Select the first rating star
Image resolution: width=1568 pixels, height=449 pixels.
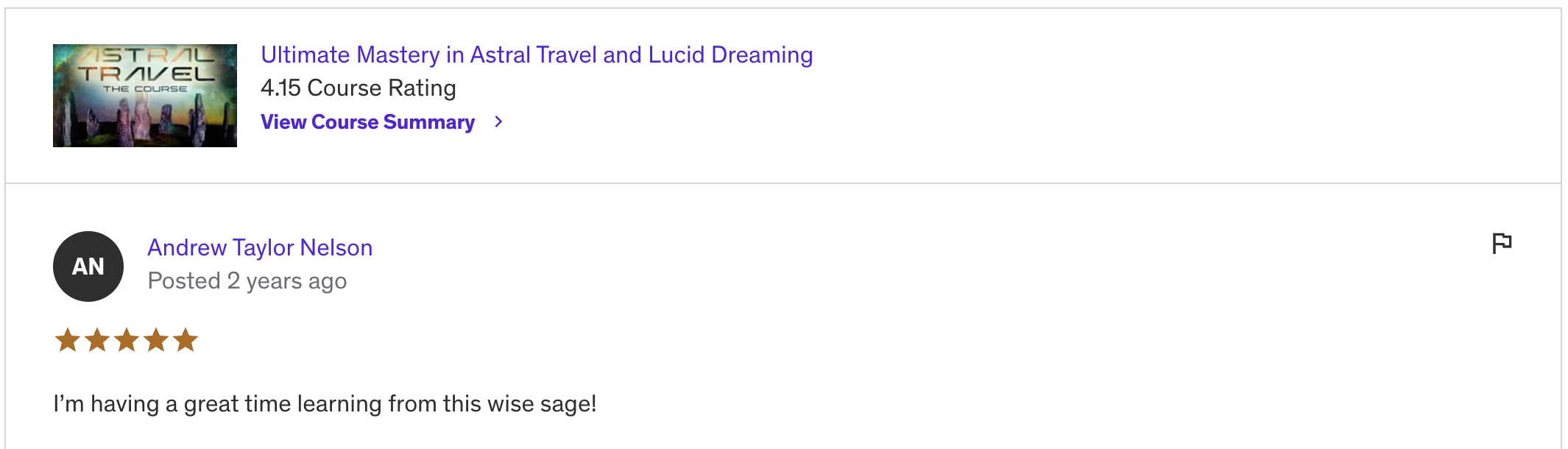coord(68,340)
